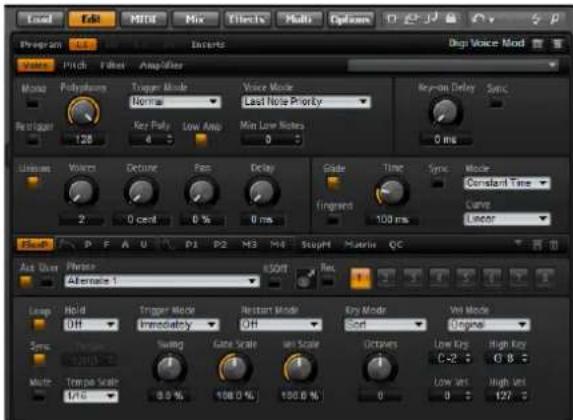Enable the Fingered switch
This screenshot has width=573, height=420.
click(333, 220)
